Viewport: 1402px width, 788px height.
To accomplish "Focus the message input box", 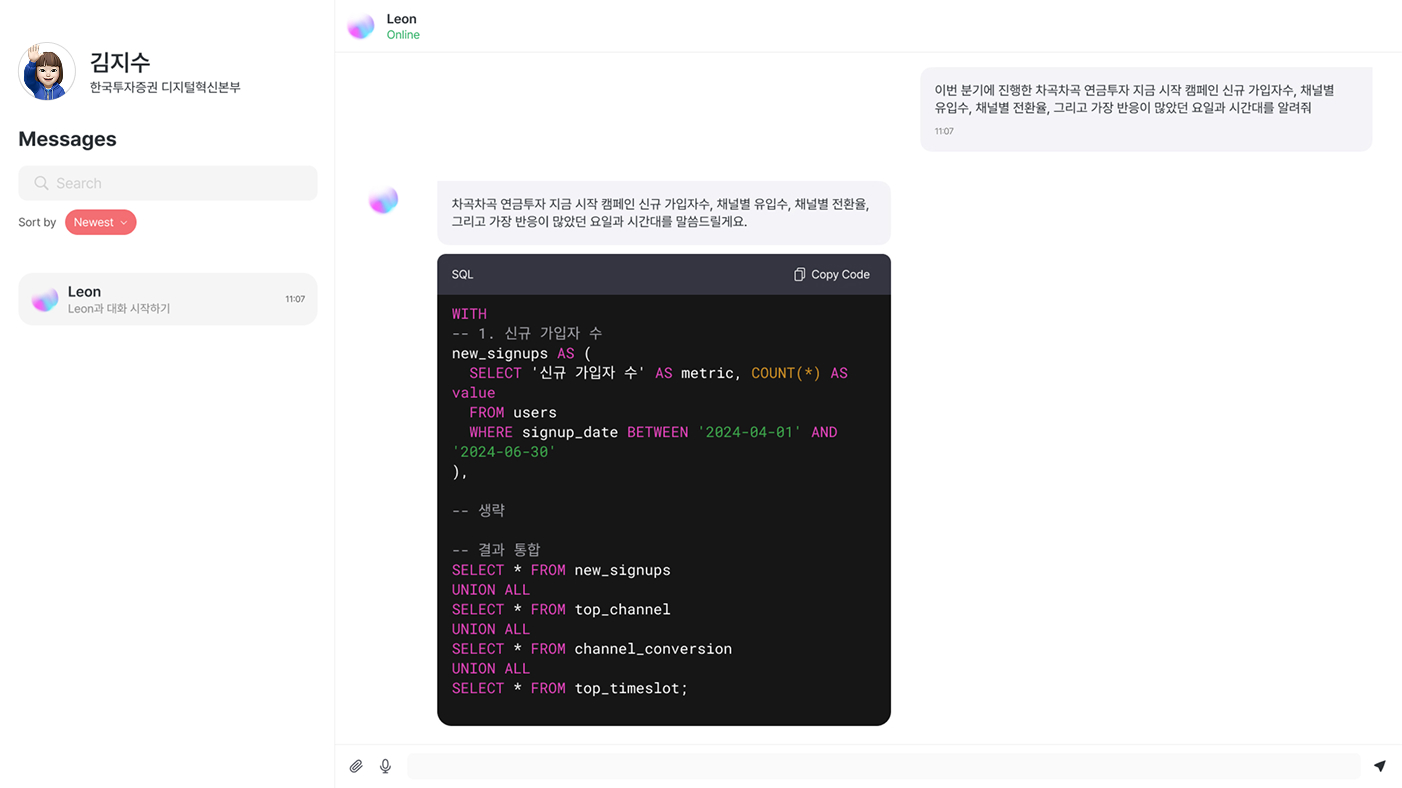I will [884, 766].
